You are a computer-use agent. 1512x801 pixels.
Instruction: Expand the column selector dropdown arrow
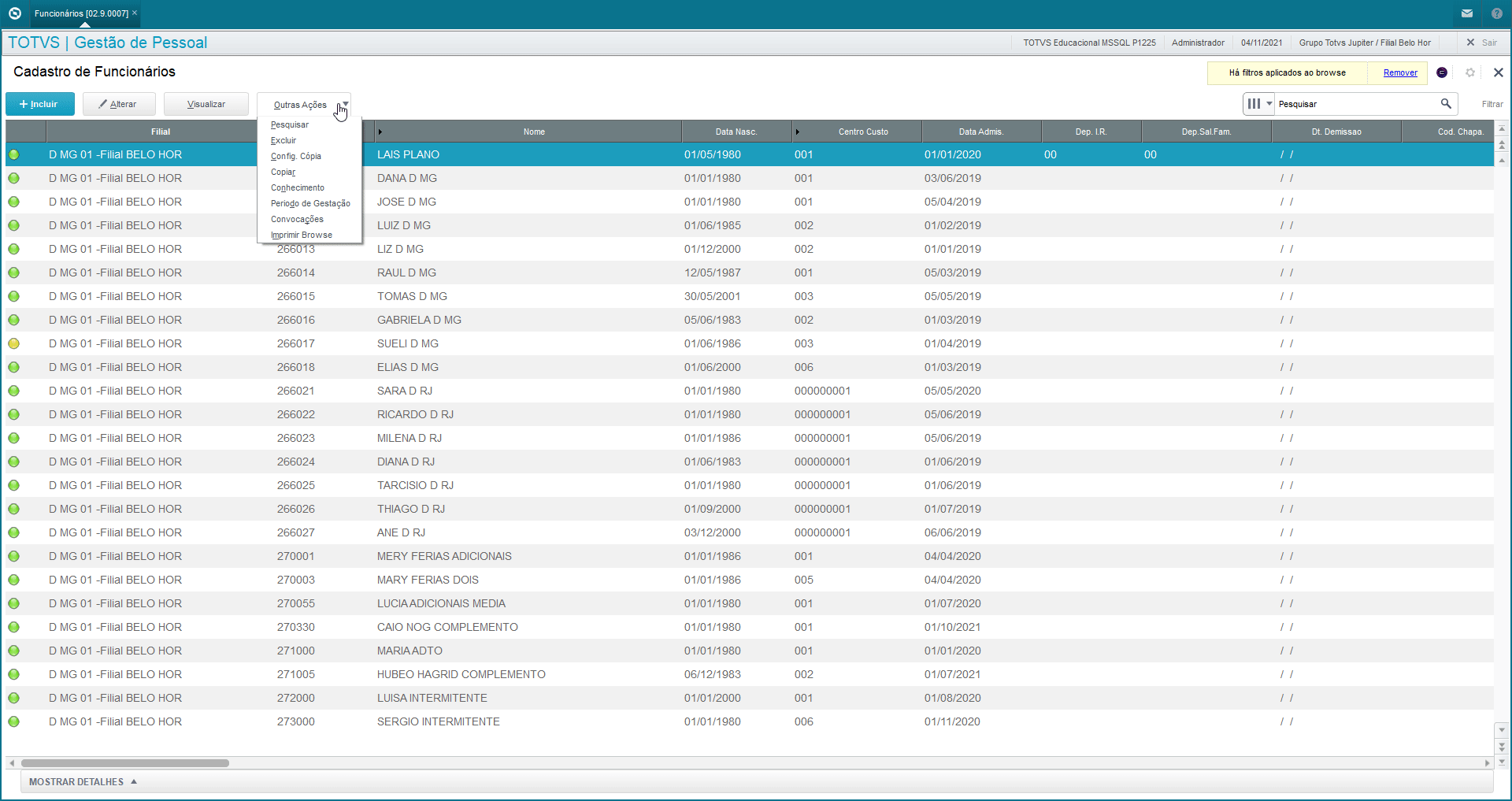(1269, 103)
